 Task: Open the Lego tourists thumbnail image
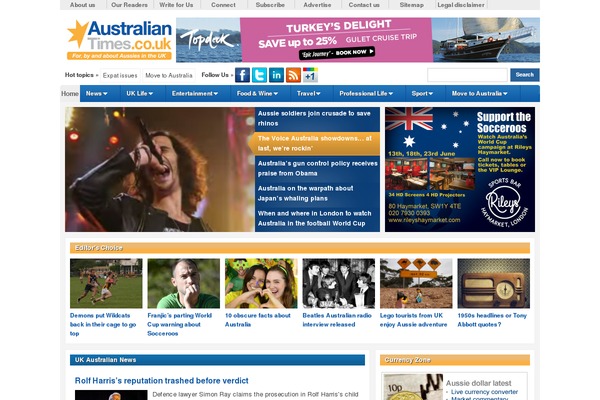tap(416, 283)
